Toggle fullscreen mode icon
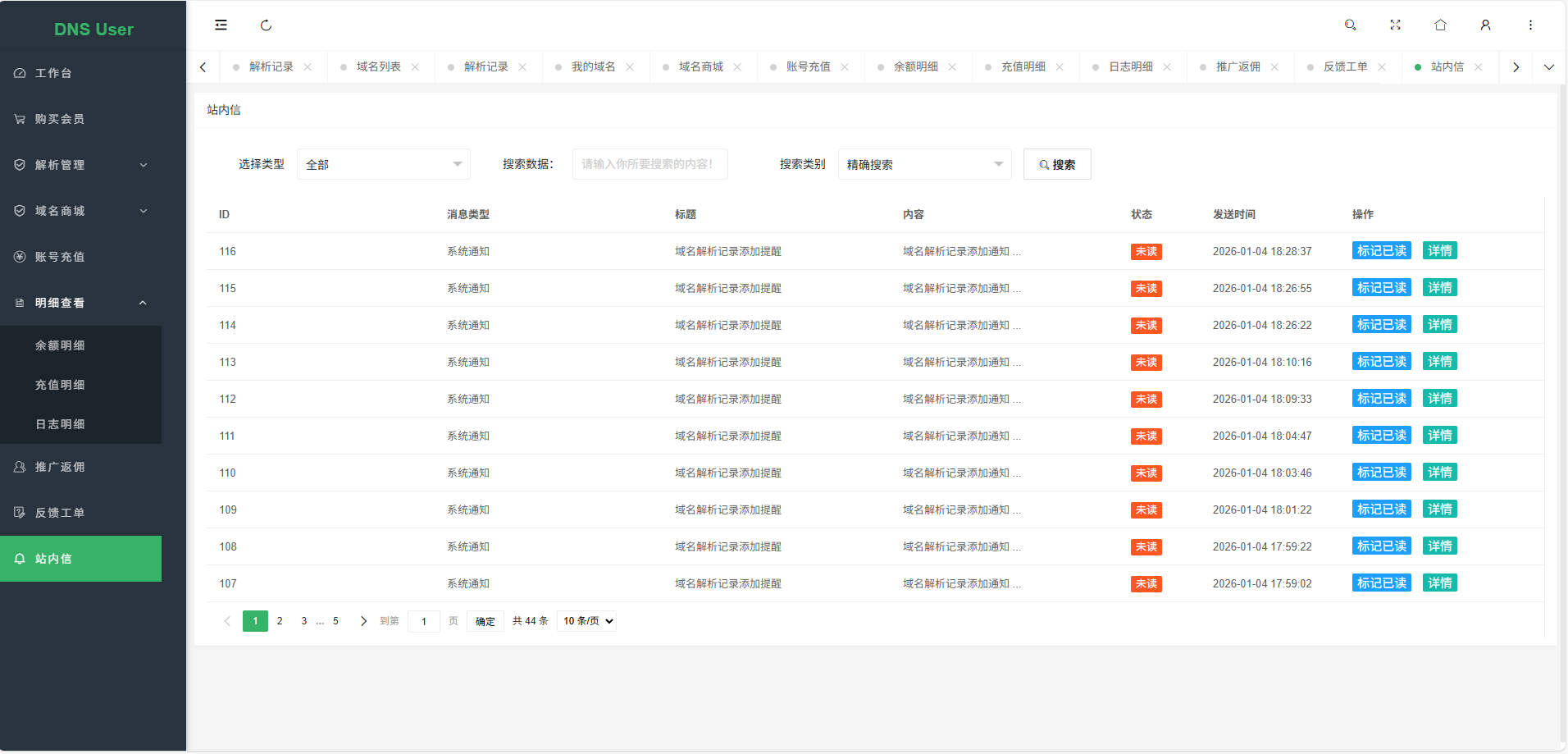 click(1395, 25)
